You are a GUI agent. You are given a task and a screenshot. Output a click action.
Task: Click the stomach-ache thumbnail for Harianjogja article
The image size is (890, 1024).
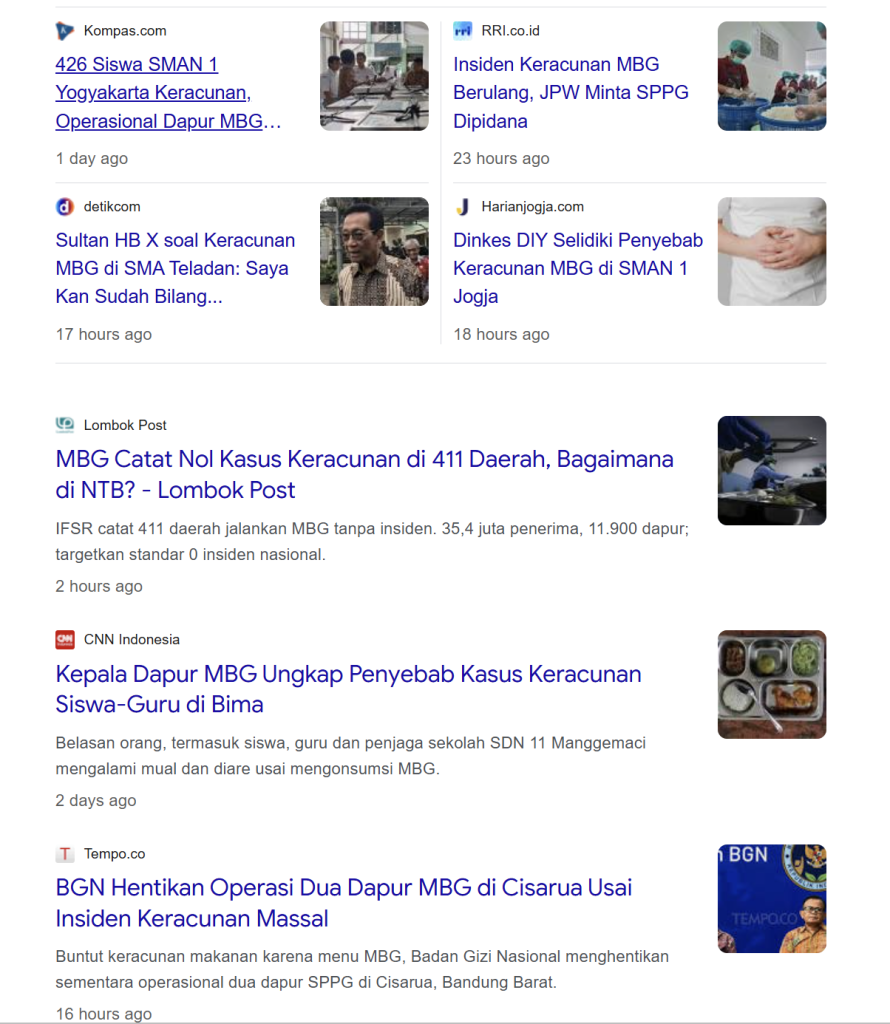771,251
